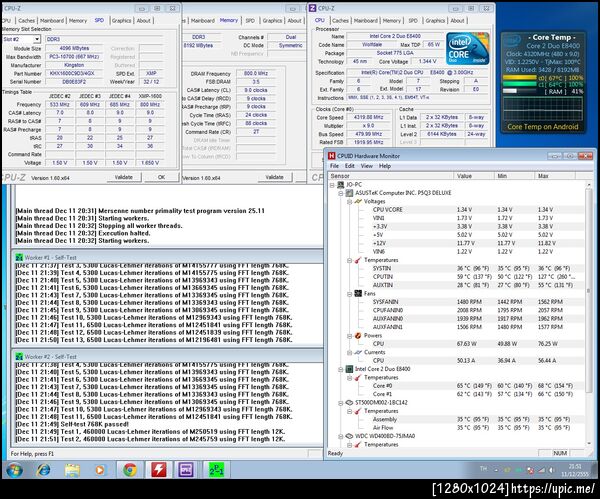
Task: Select the CPUTIN temperature row
Action: (455, 277)
